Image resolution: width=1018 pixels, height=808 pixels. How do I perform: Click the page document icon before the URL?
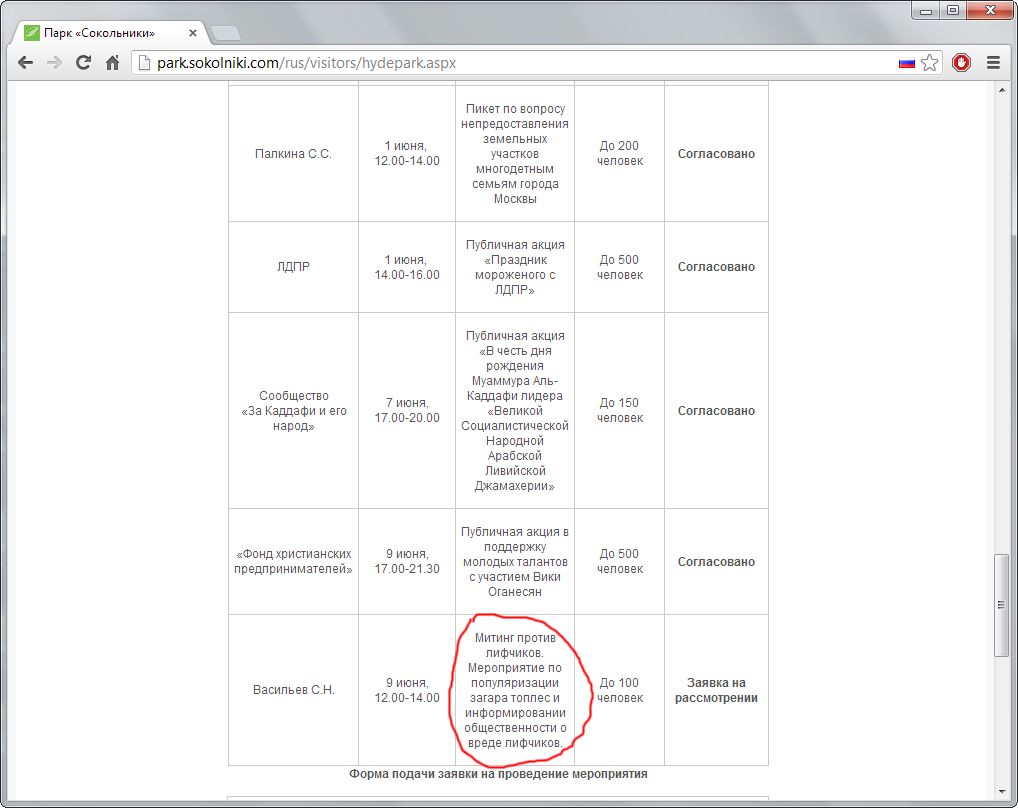click(x=144, y=63)
